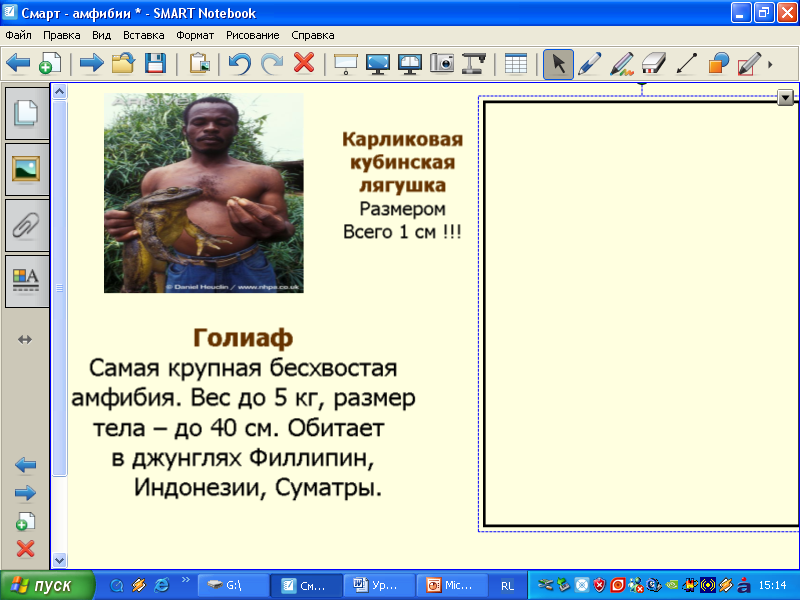Go to previous page via toolbar back arrow
The width and height of the screenshot is (800, 600).
pyautogui.click(x=18, y=64)
